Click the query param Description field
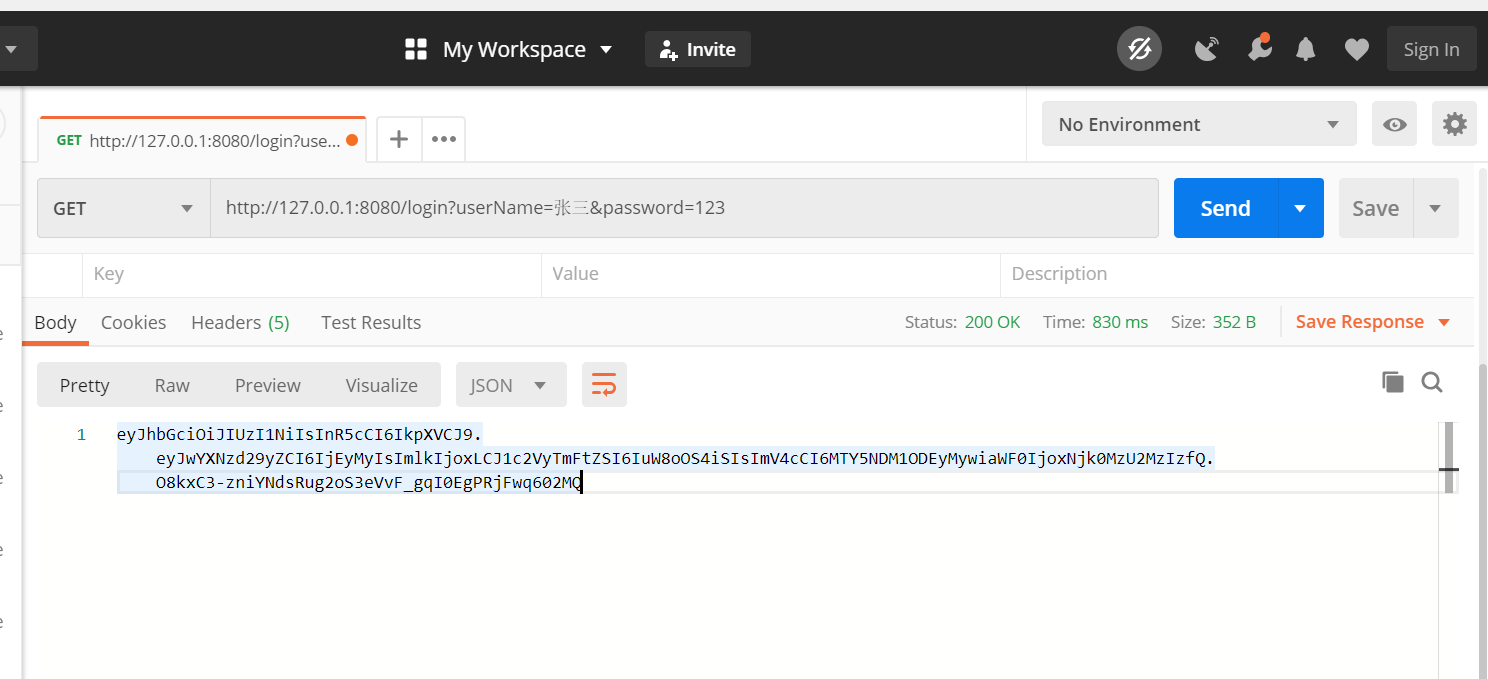Image resolution: width=1488 pixels, height=679 pixels. coord(1236,274)
